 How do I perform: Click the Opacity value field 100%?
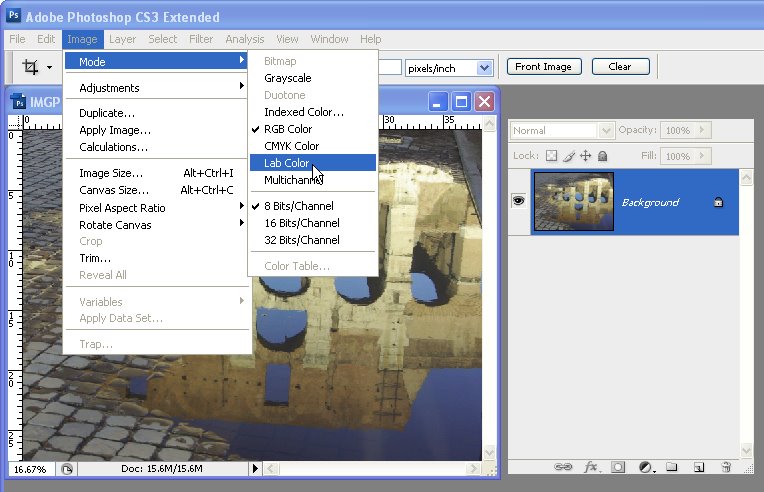point(678,130)
